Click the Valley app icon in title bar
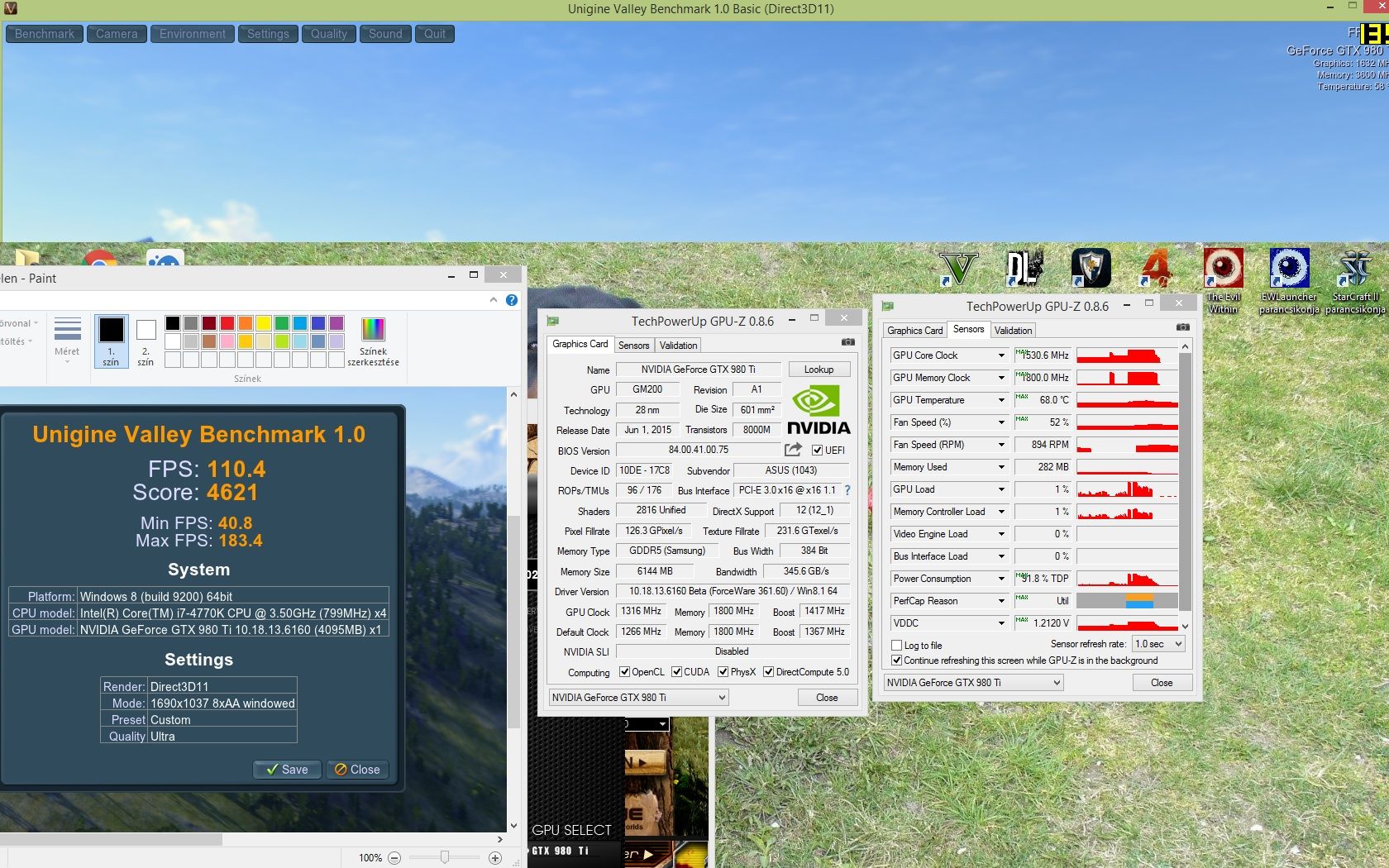 [11, 8]
